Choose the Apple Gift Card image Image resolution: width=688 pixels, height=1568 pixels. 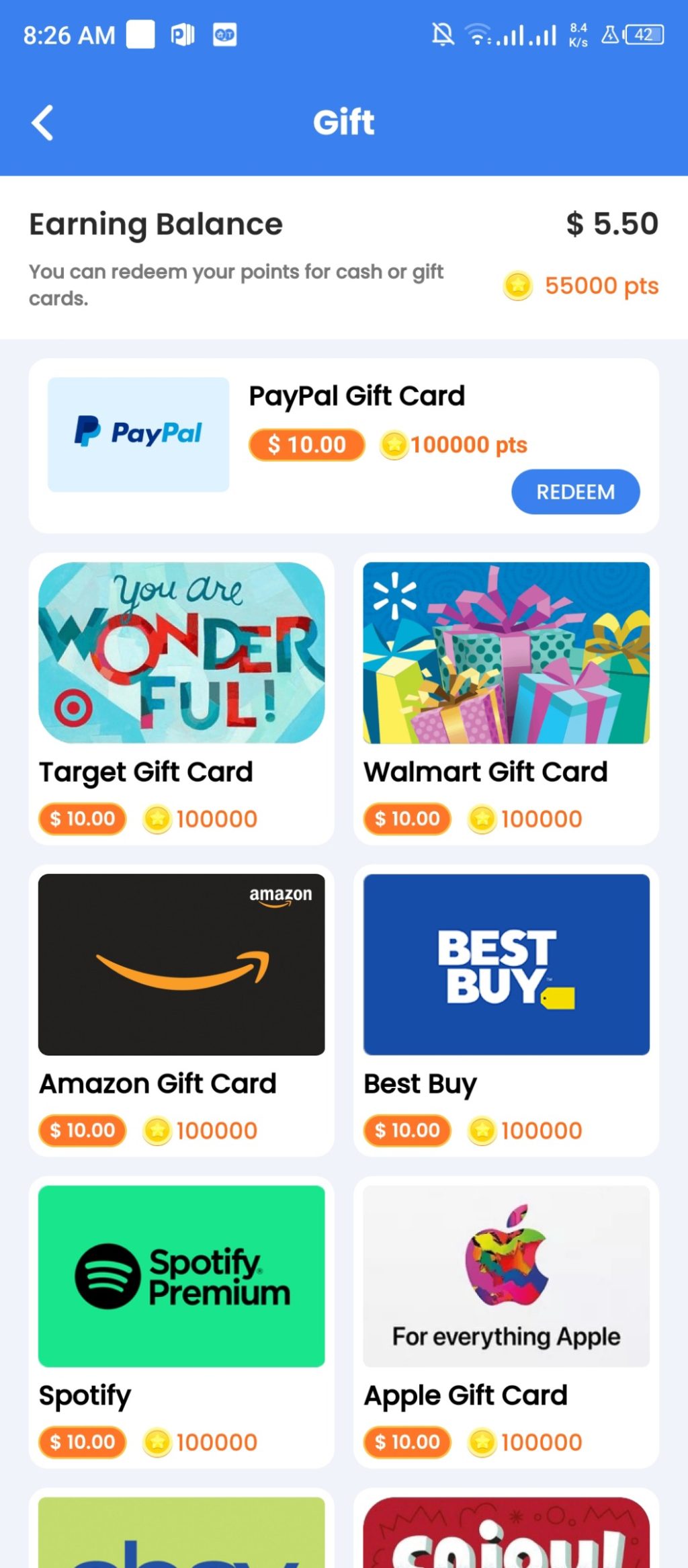pyautogui.click(x=507, y=1276)
